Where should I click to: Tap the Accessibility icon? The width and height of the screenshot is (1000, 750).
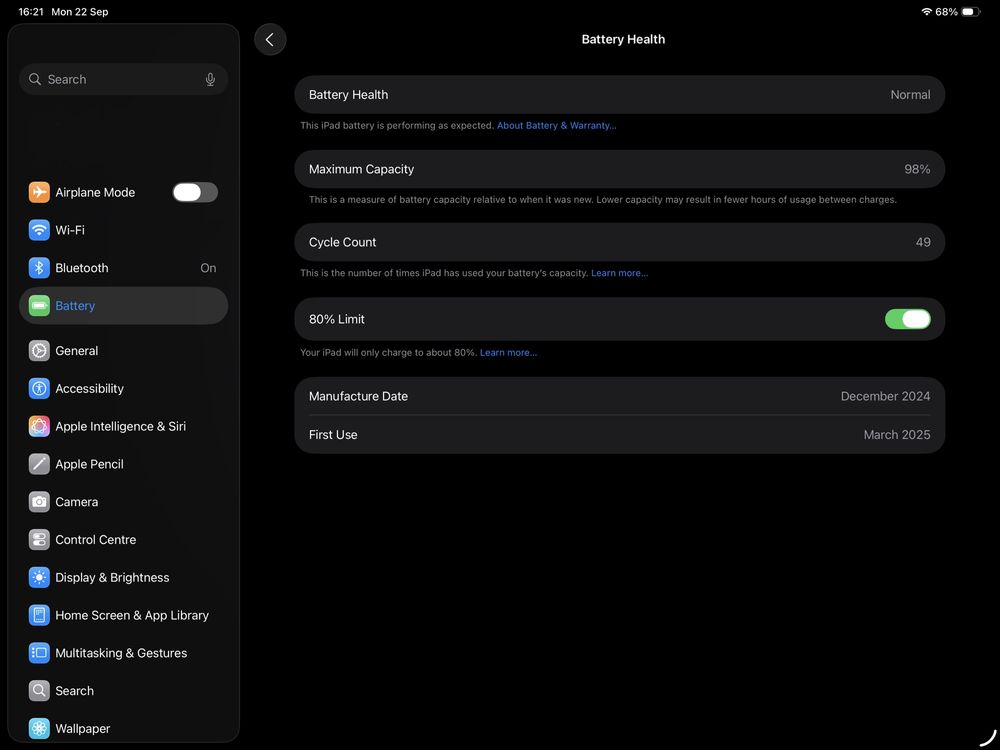tap(39, 388)
